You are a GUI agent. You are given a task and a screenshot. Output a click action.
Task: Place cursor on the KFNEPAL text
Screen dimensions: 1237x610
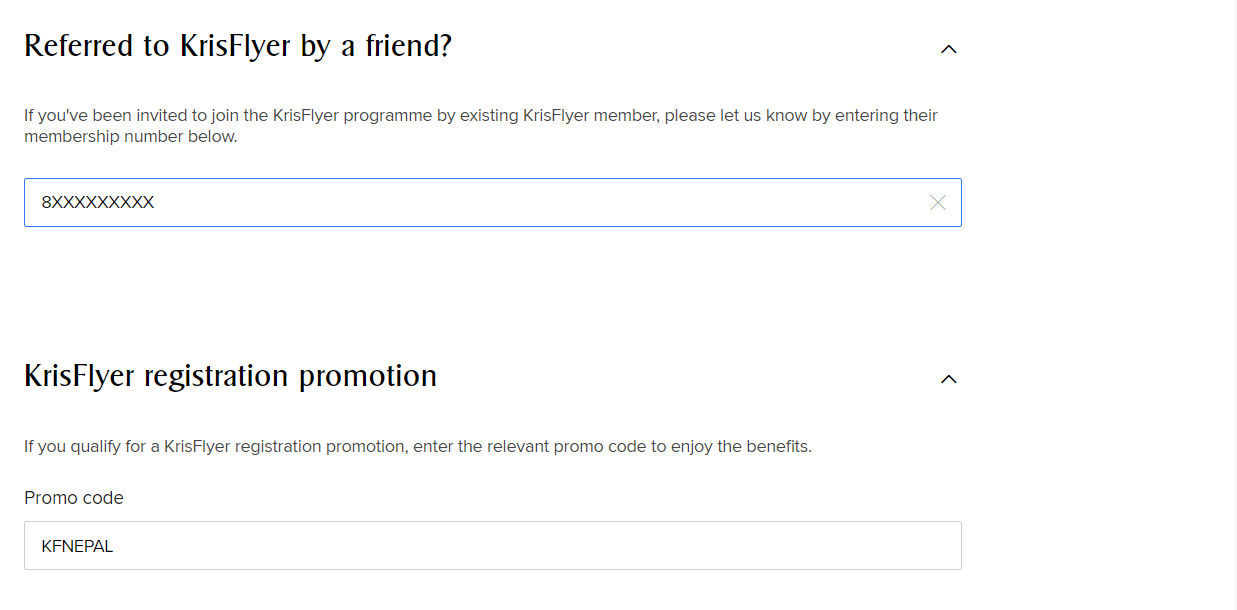[77, 547]
